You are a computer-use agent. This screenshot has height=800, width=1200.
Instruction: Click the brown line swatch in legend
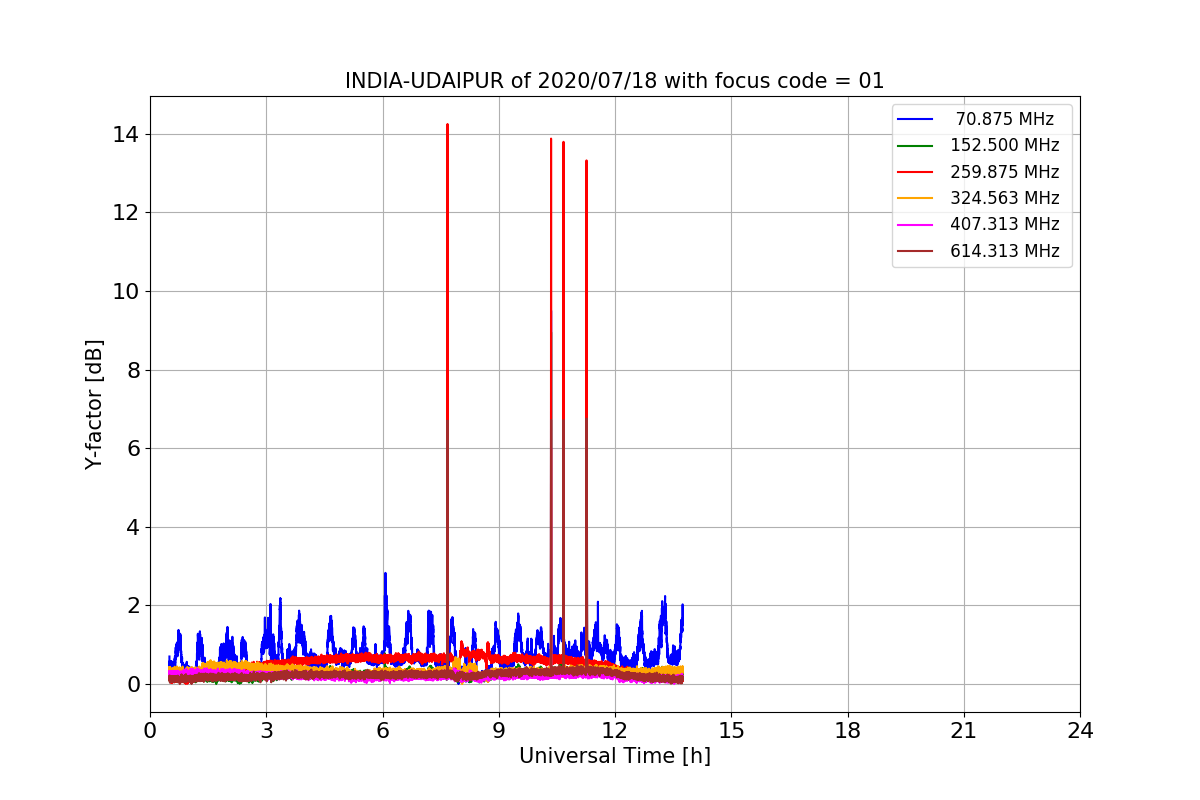(916, 251)
